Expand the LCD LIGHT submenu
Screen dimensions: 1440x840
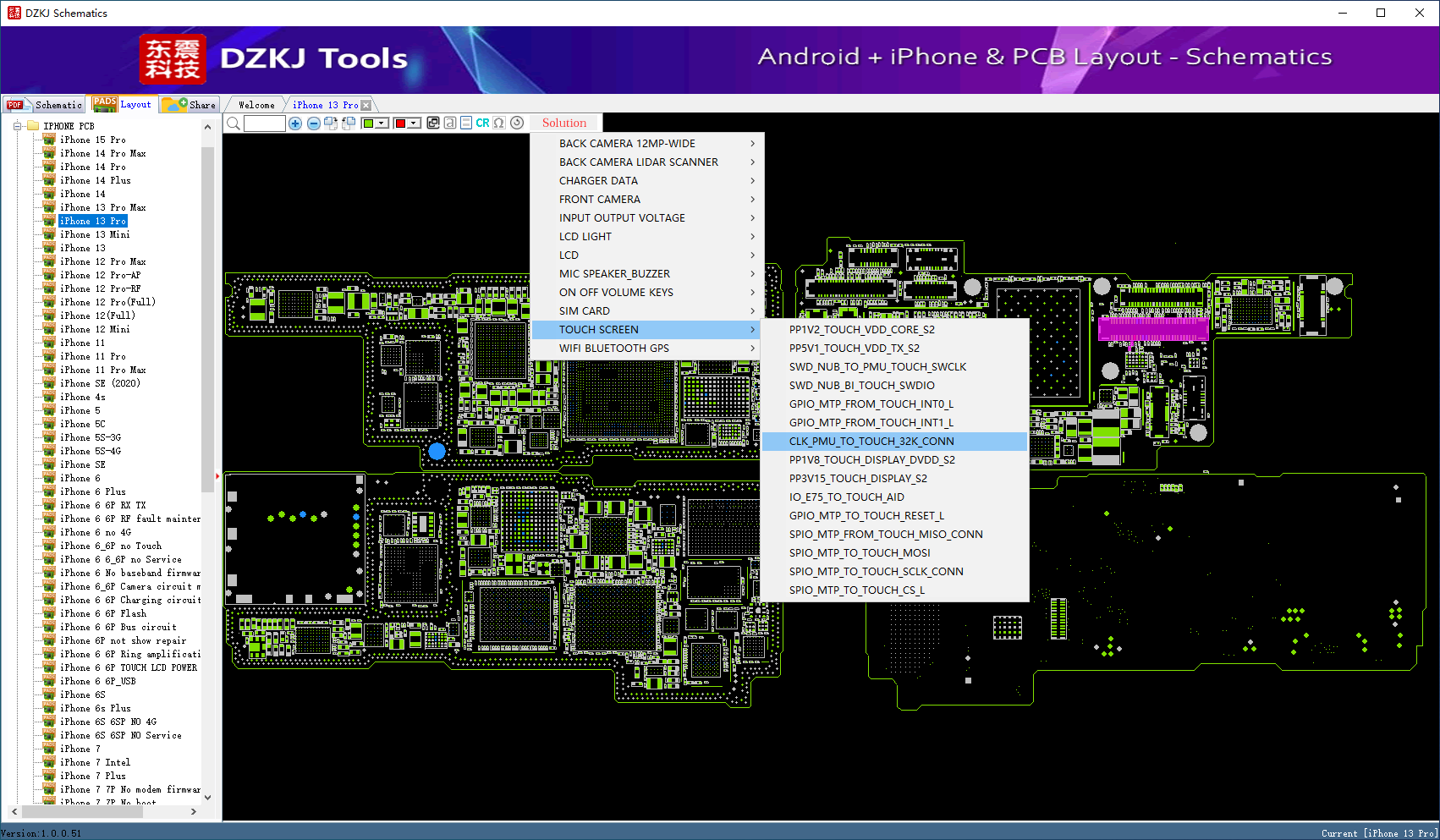[x=648, y=237]
